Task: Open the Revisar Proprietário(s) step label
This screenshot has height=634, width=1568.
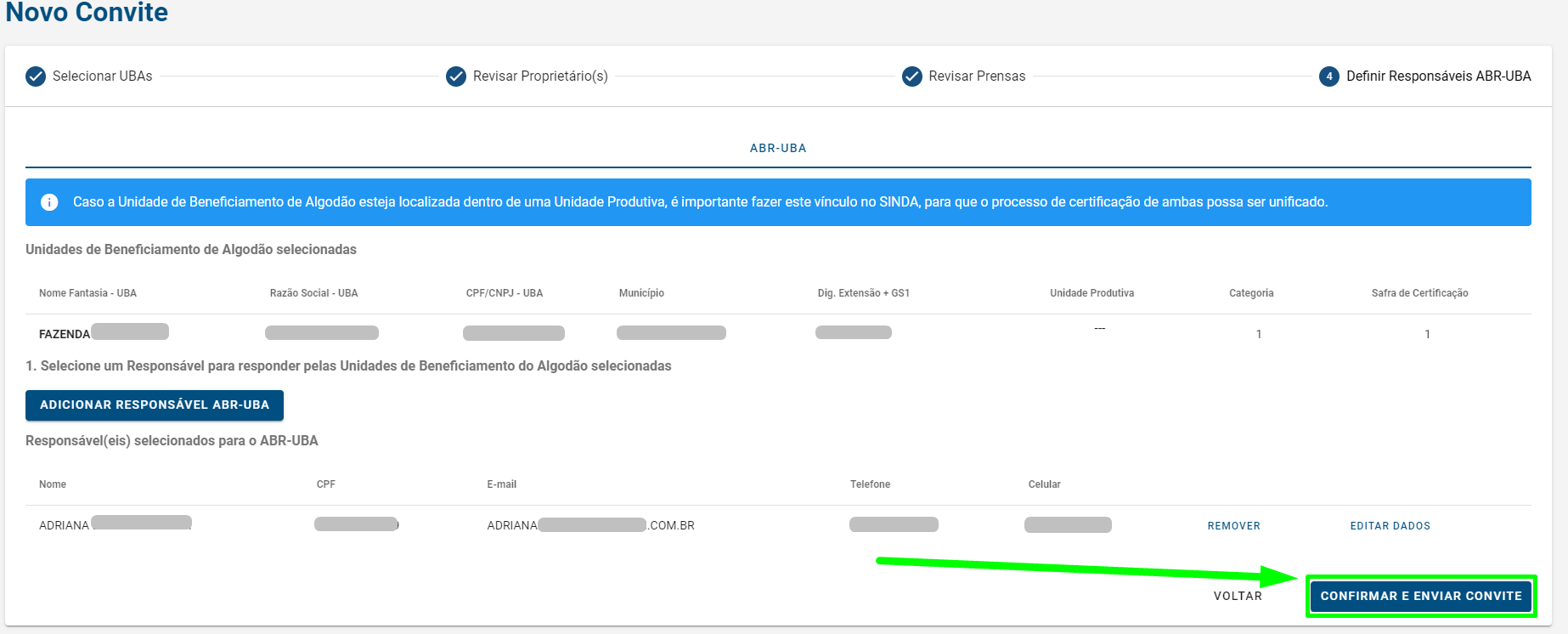Action: [540, 76]
